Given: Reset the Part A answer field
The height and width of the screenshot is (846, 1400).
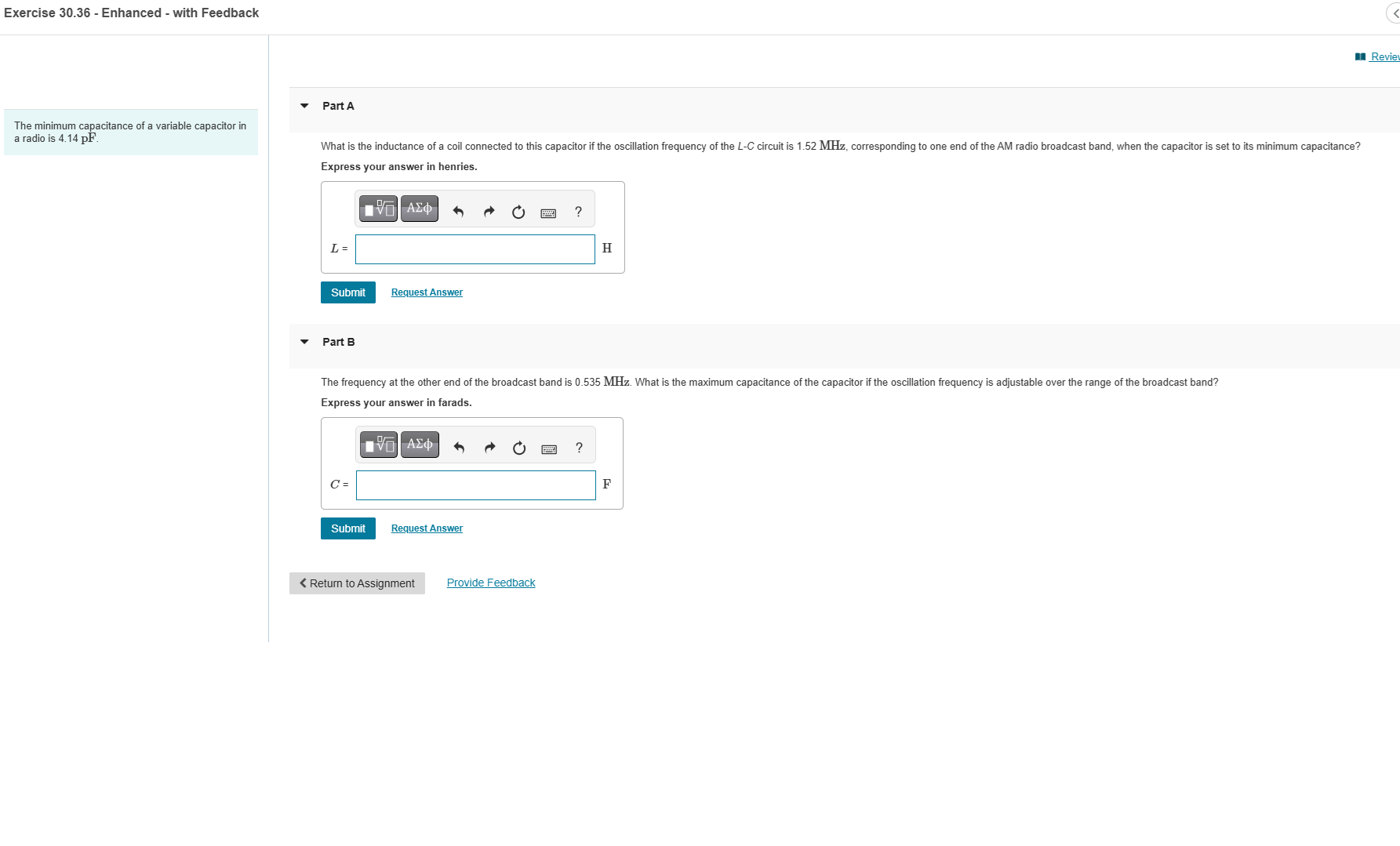Looking at the screenshot, I should click(x=518, y=212).
